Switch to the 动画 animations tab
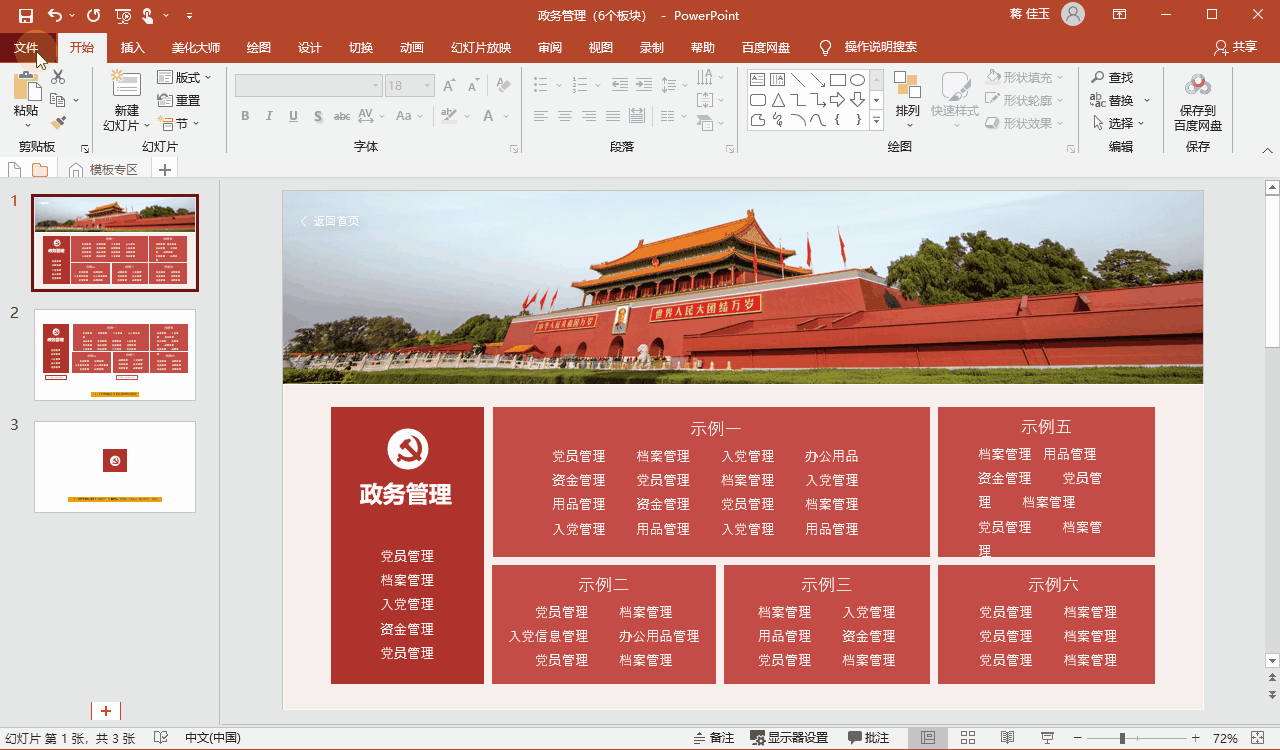Screen dimensions: 1280x750 [411, 47]
